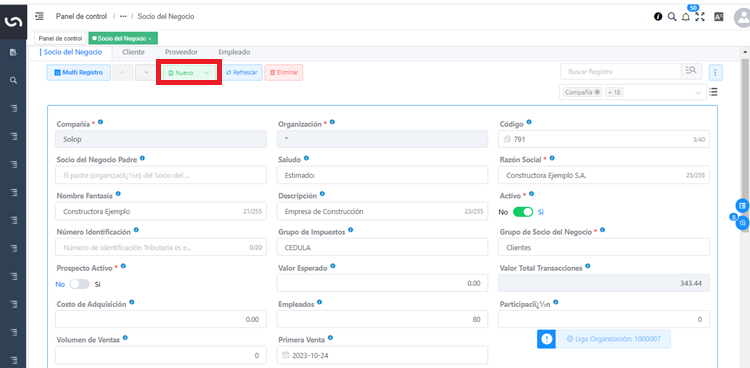The height and width of the screenshot is (368, 750).
Task: Toggle the Prospecto Activo switch
Action: [x=79, y=284]
